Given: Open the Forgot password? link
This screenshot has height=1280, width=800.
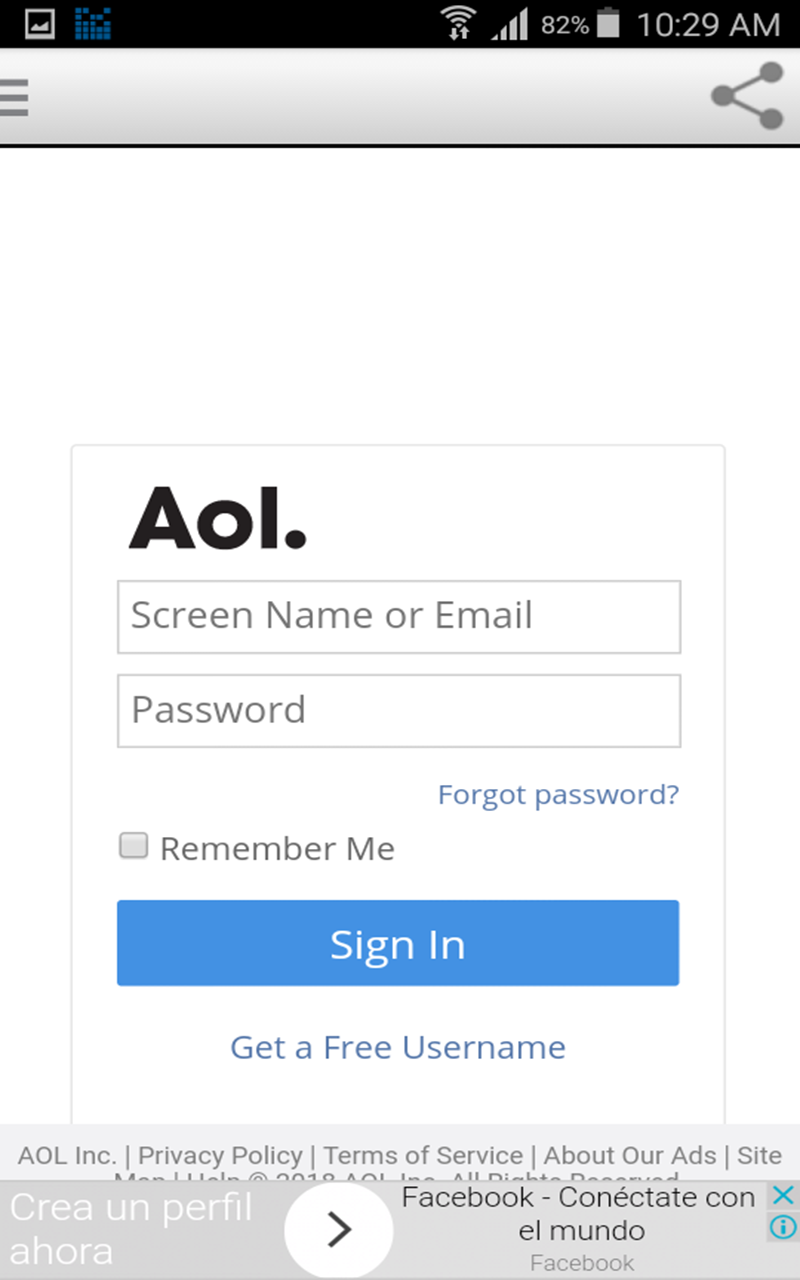Looking at the screenshot, I should 558,795.
